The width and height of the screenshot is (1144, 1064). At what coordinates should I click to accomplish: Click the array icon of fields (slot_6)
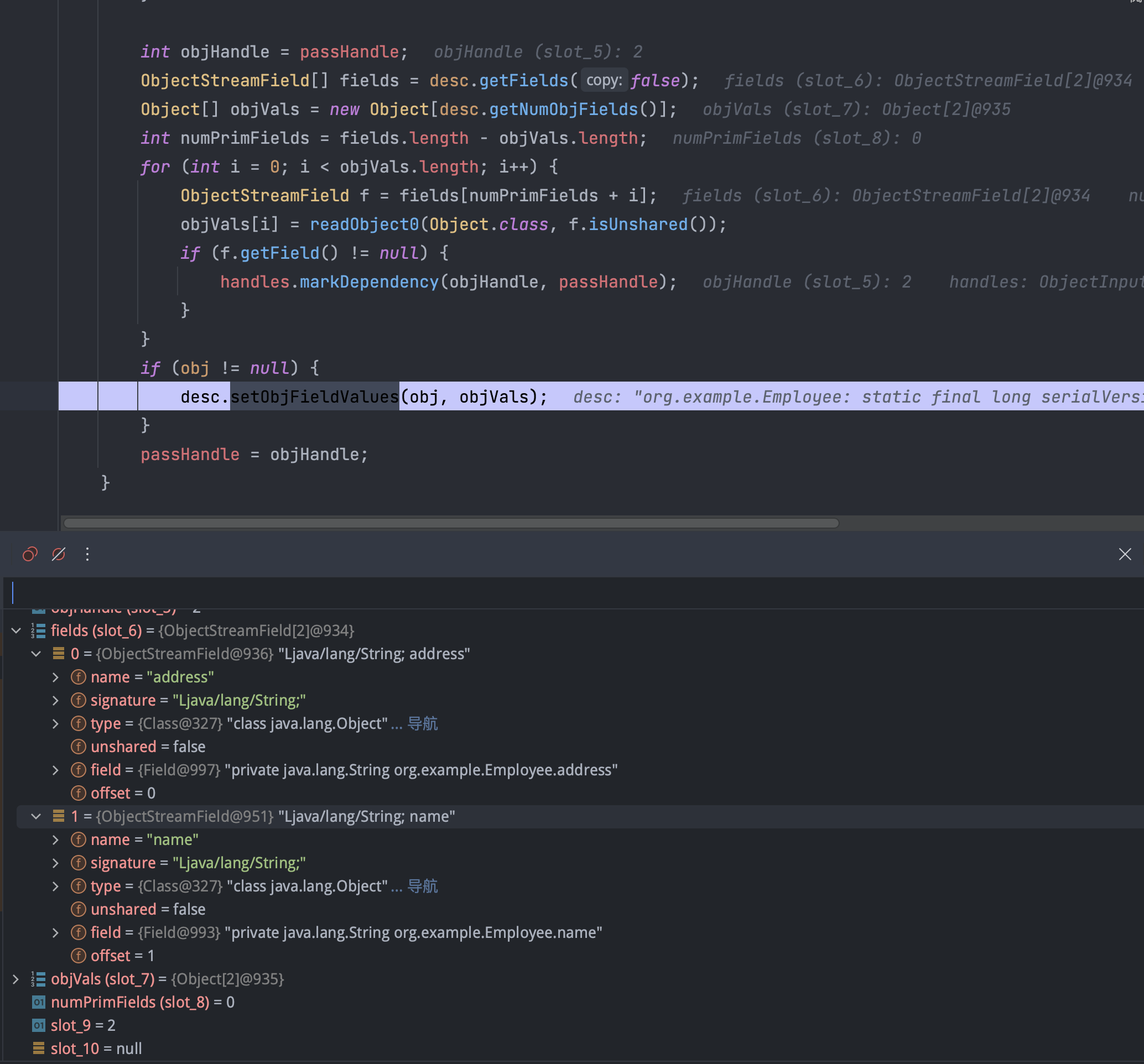(x=39, y=630)
